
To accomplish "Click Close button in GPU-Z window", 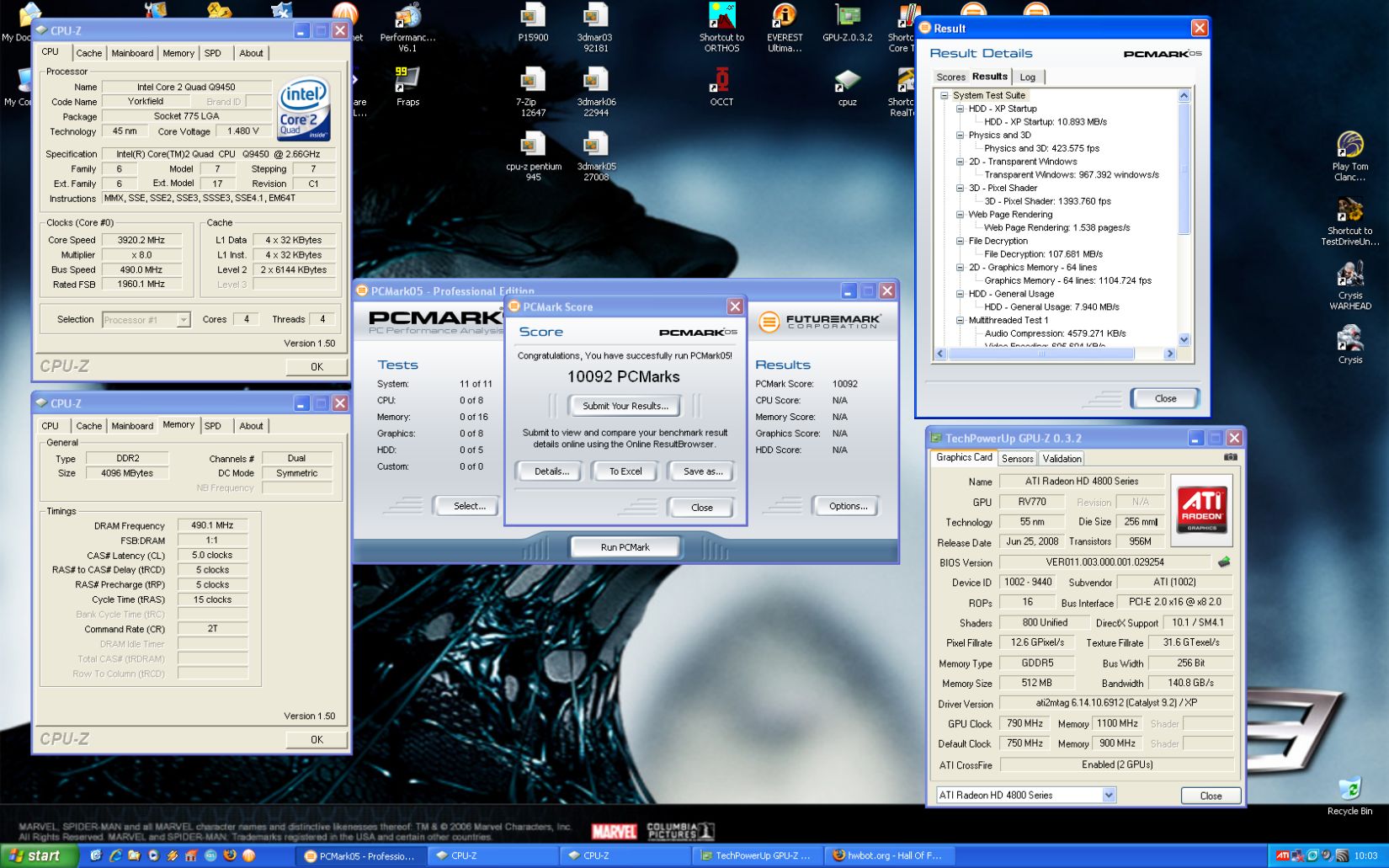I will click(1211, 796).
